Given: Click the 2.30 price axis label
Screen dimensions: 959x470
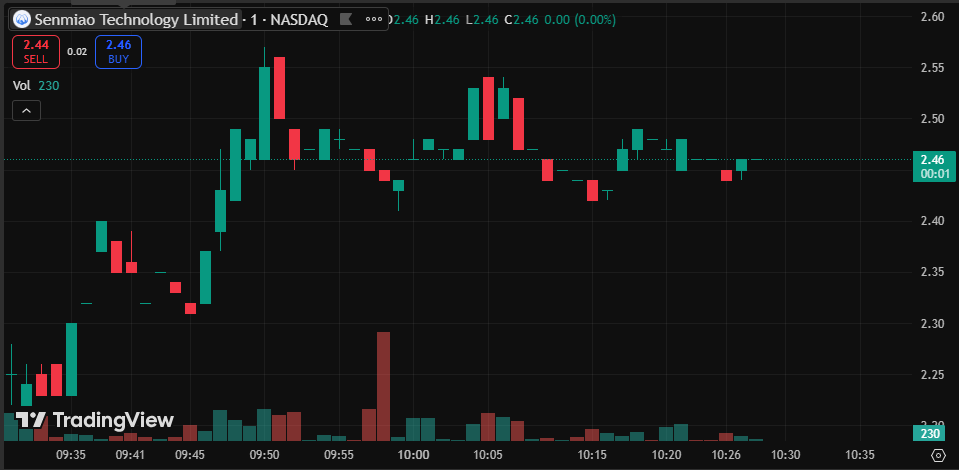Looking at the screenshot, I should tap(933, 323).
